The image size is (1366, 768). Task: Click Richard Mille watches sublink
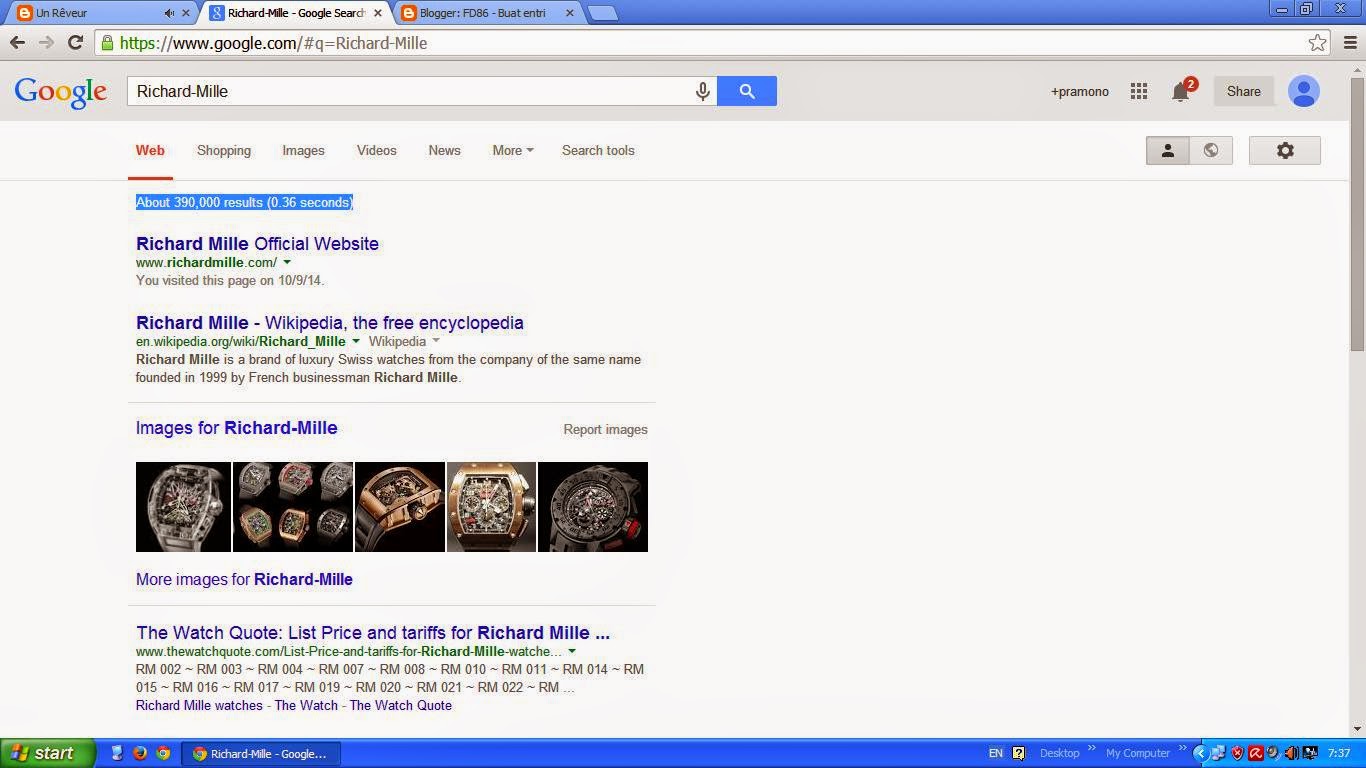(x=199, y=705)
